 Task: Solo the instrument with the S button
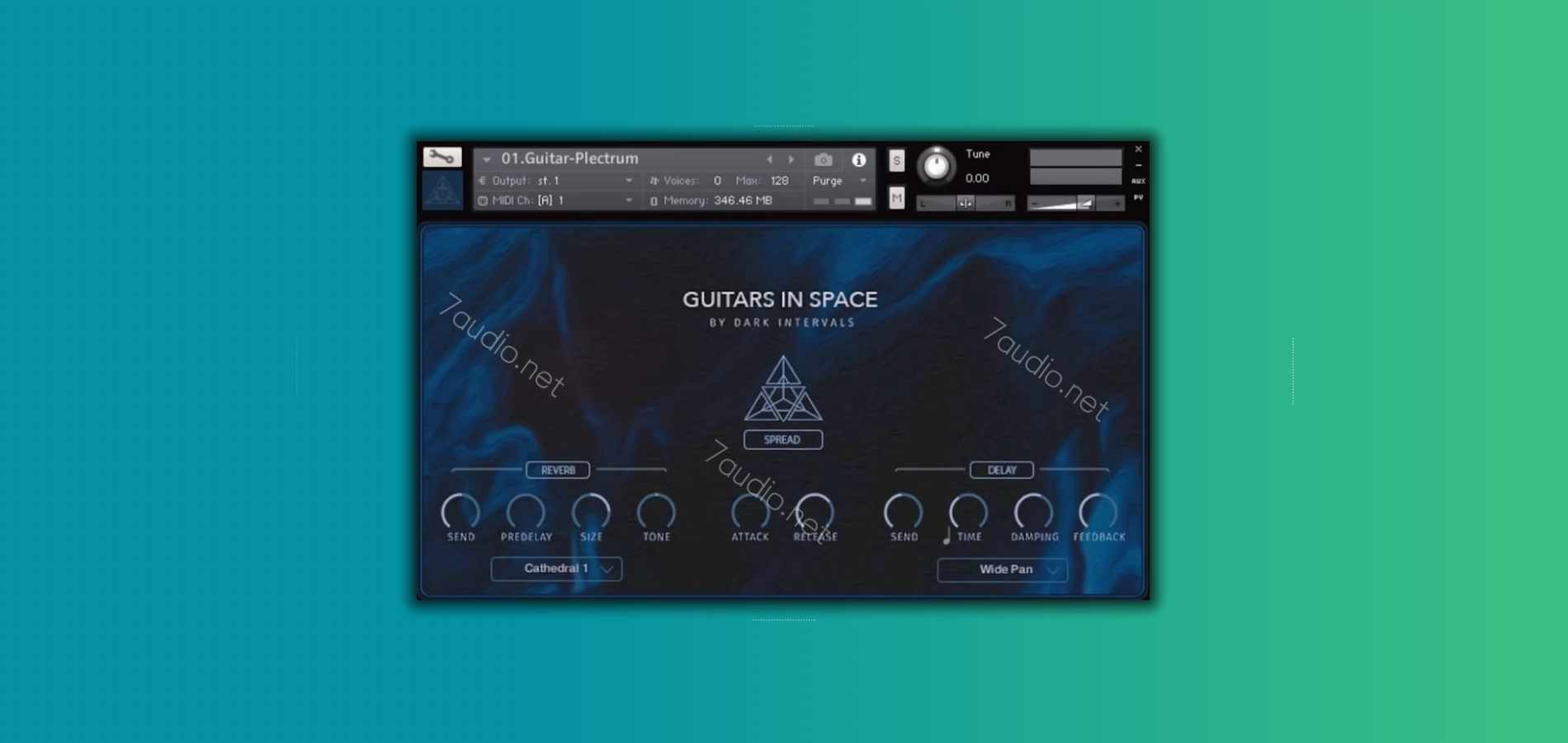click(x=896, y=160)
